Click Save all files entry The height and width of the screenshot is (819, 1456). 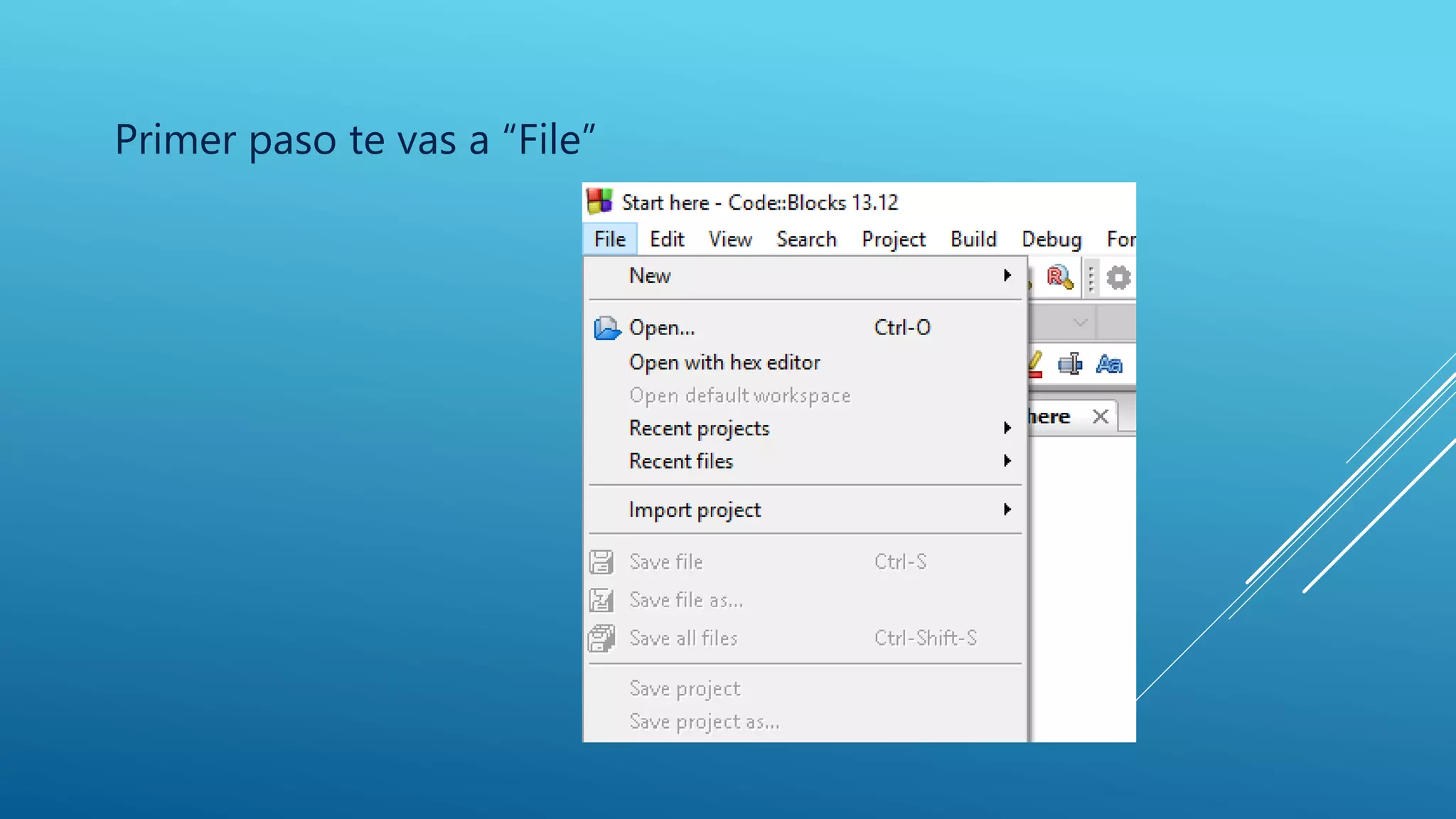[x=805, y=638]
